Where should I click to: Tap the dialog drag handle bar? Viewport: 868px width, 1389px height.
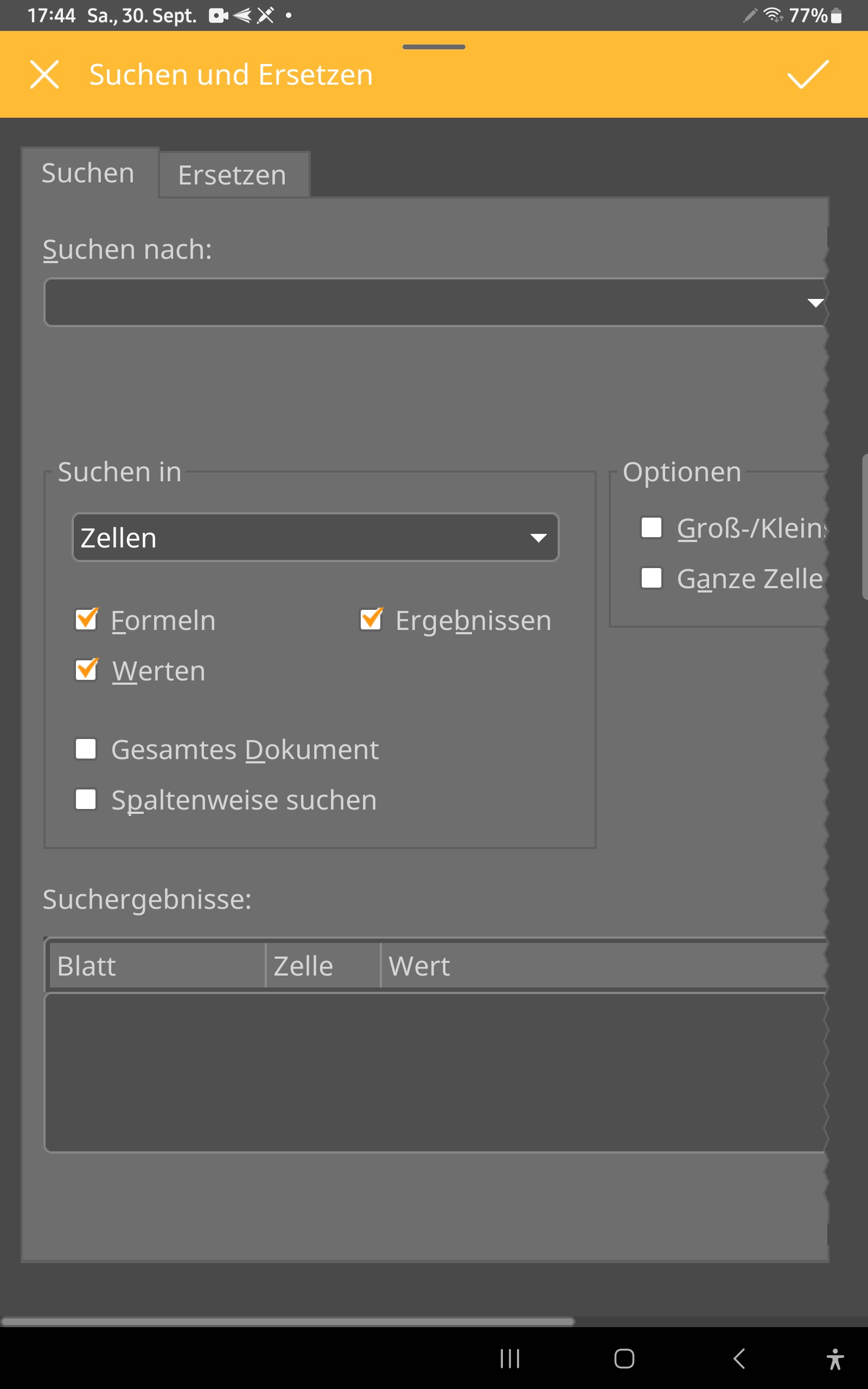[434, 47]
